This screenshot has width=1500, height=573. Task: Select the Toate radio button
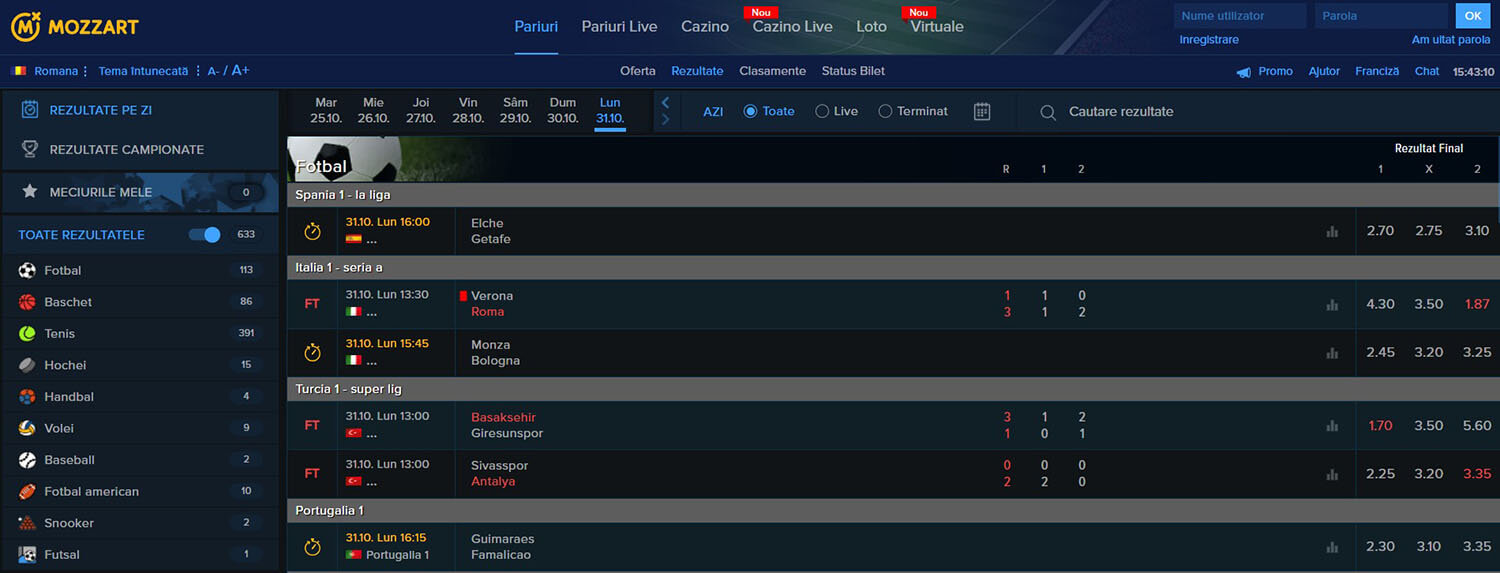750,111
